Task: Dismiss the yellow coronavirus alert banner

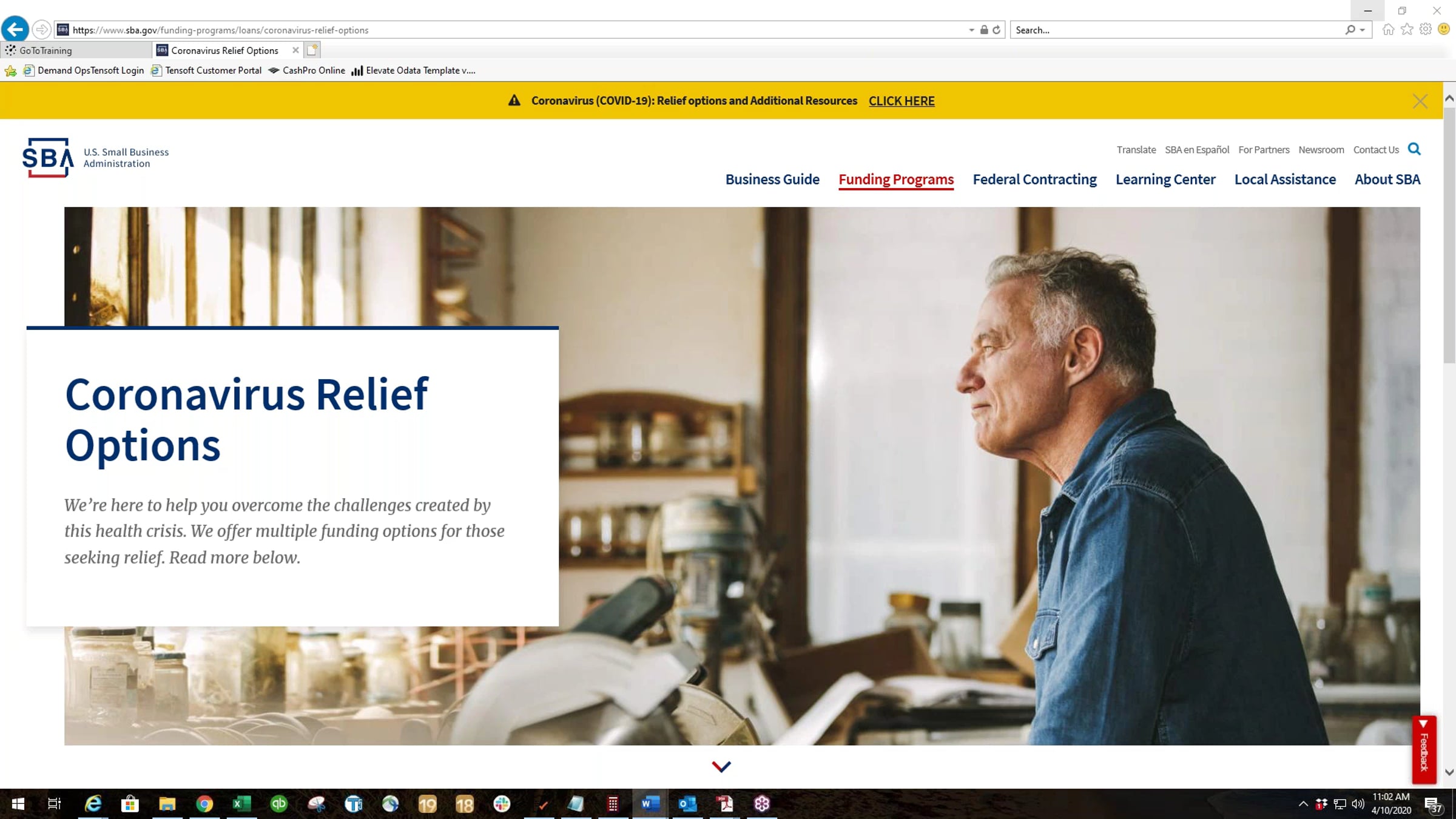Action: coord(1420,101)
